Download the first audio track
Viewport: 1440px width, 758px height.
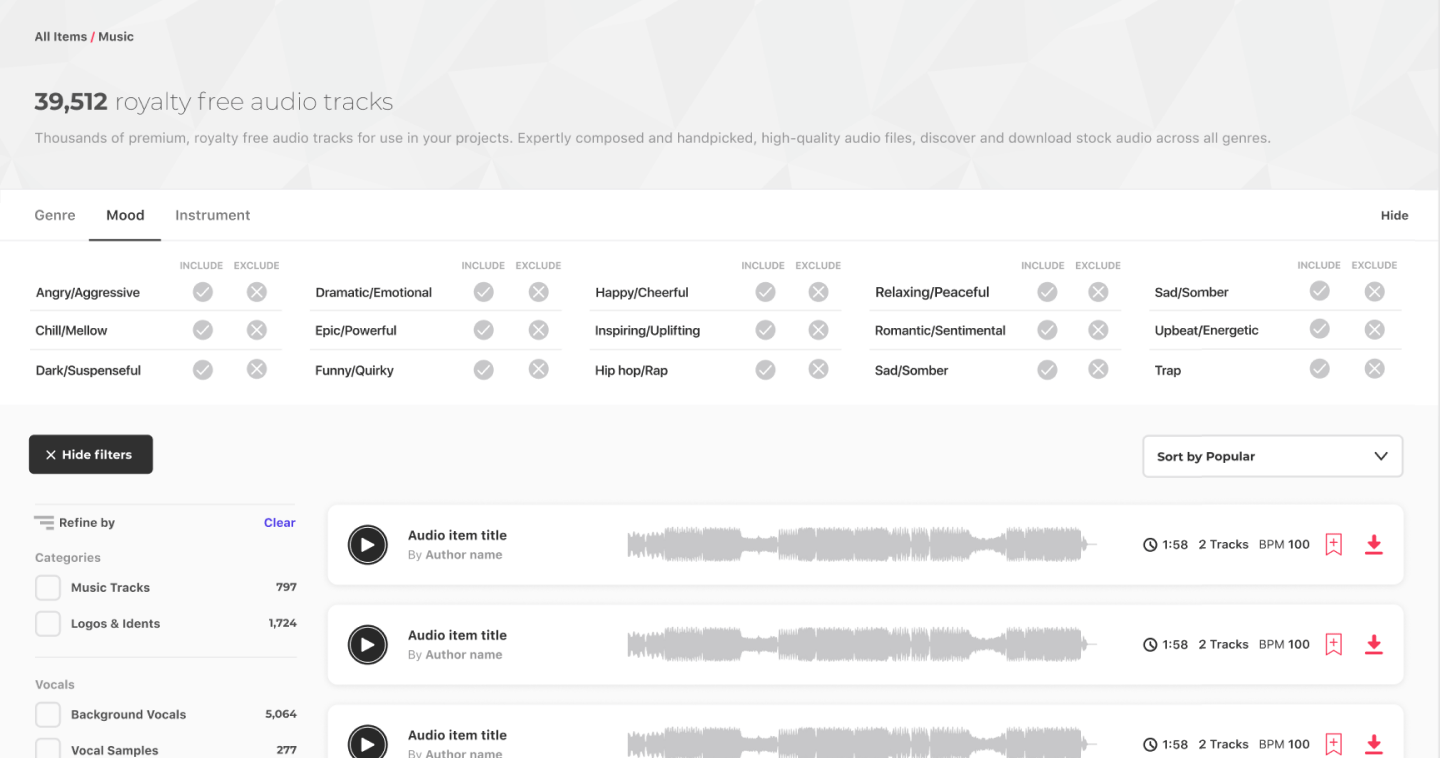(1374, 545)
